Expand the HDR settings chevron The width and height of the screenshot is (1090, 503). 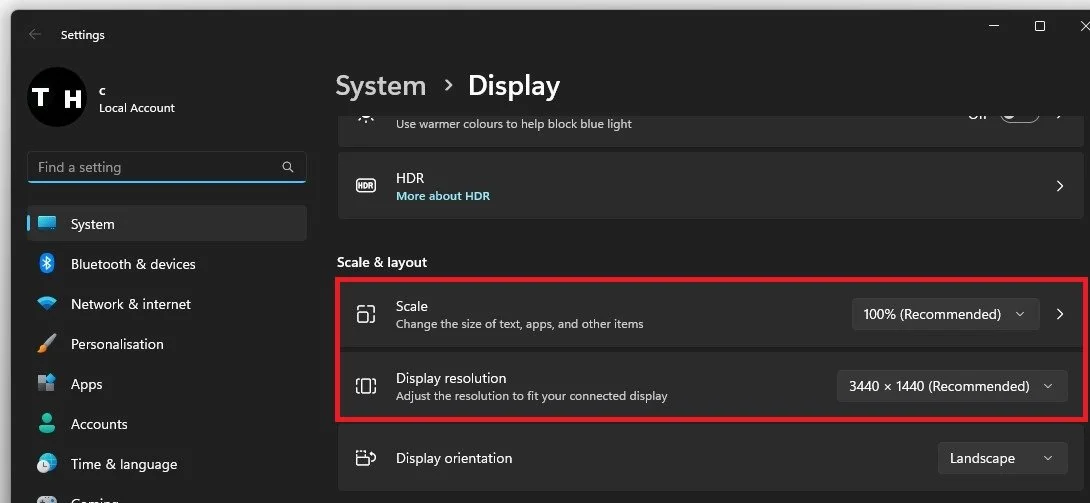pos(1060,185)
